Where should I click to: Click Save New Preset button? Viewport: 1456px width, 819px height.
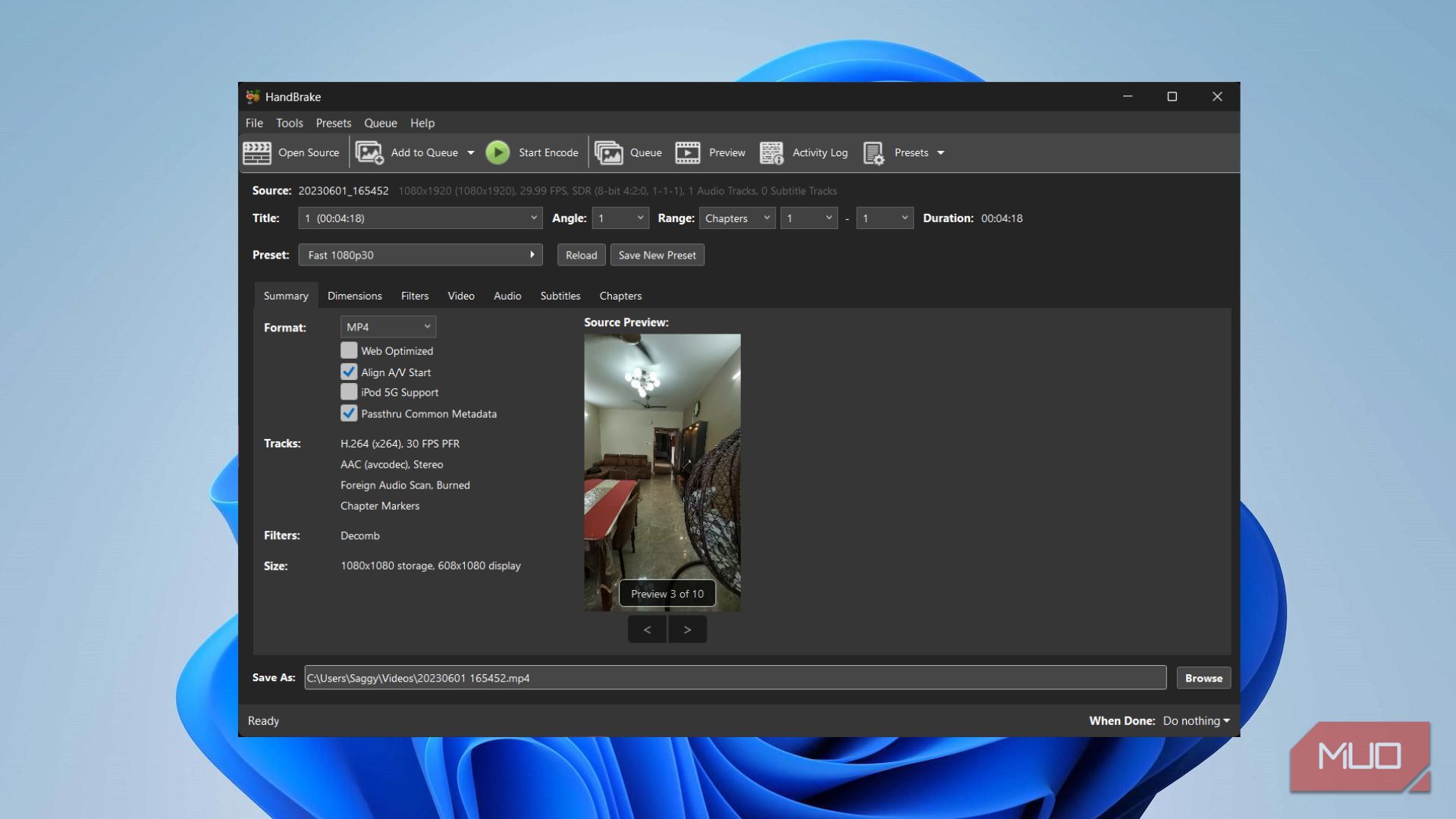657,255
